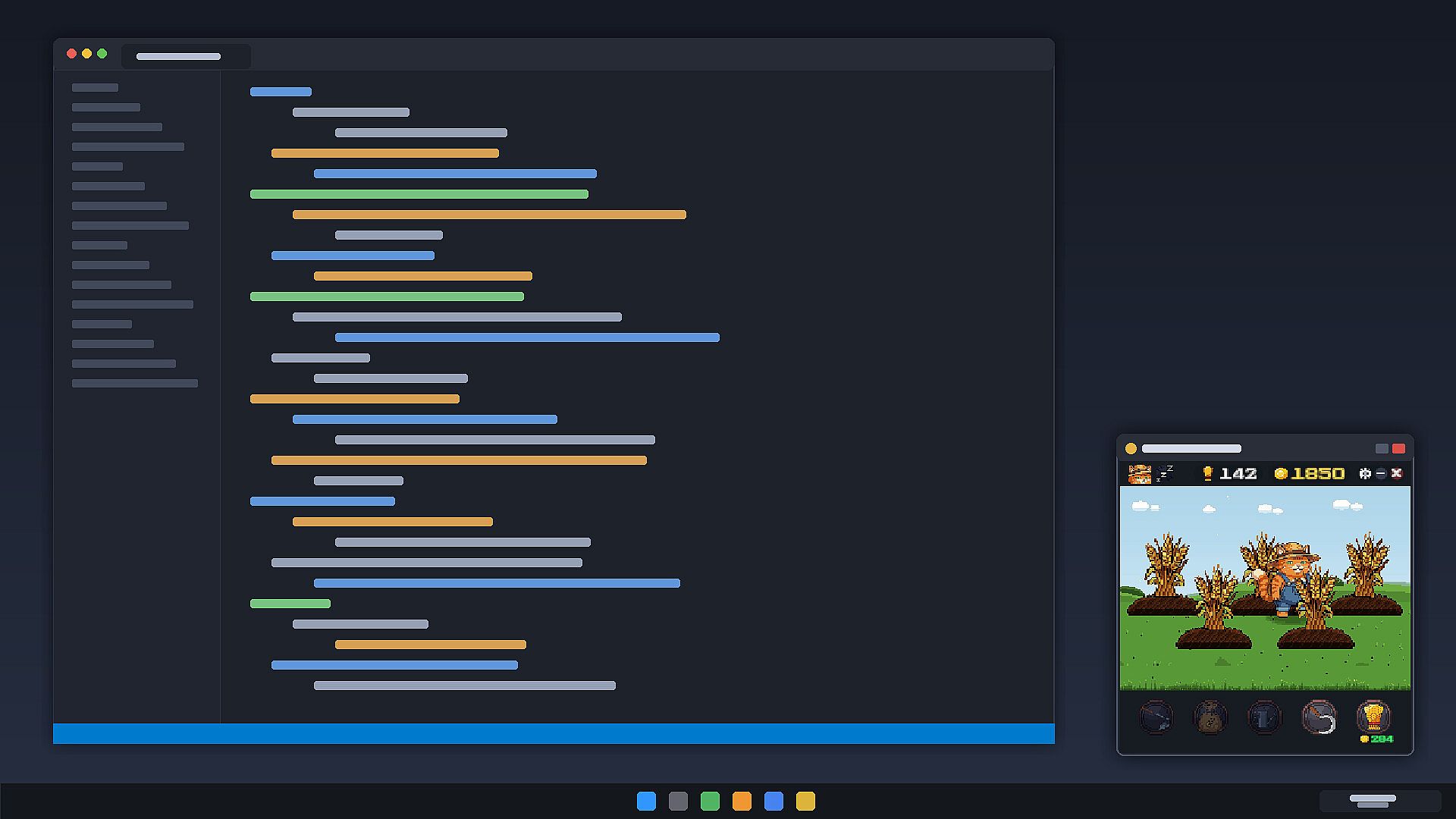Click the wheat bundle sell button
The height and width of the screenshot is (819, 1456).
click(1373, 717)
